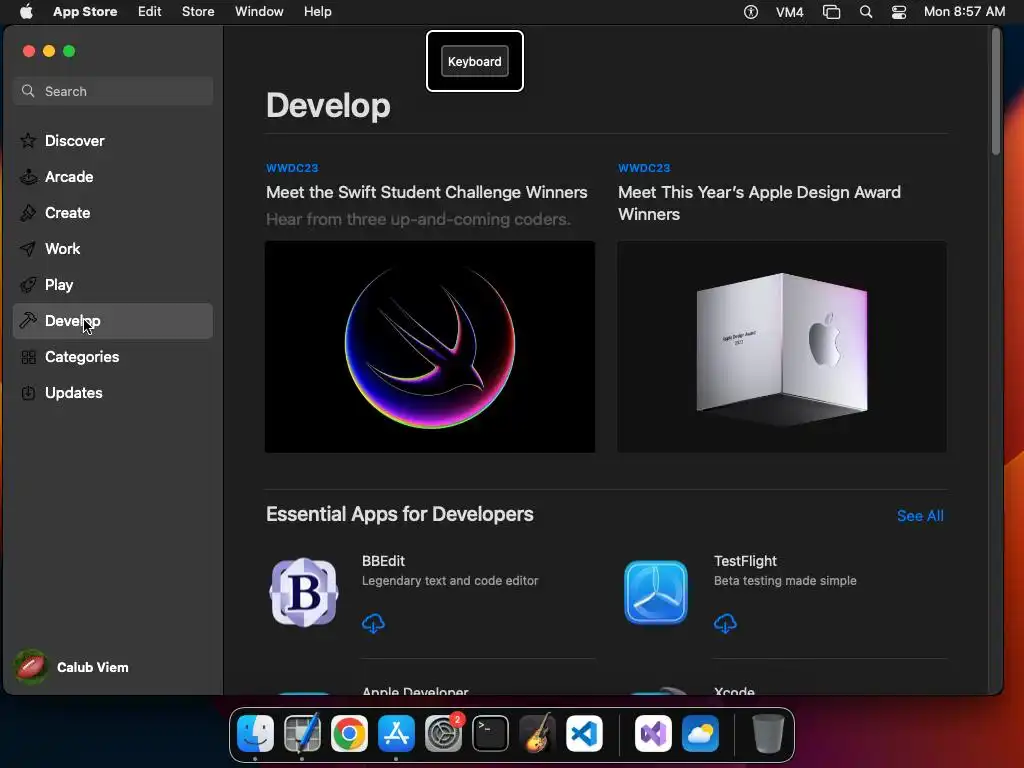Open the Apple Design Award cube image
This screenshot has width=1024, height=768.
pyautogui.click(x=782, y=347)
